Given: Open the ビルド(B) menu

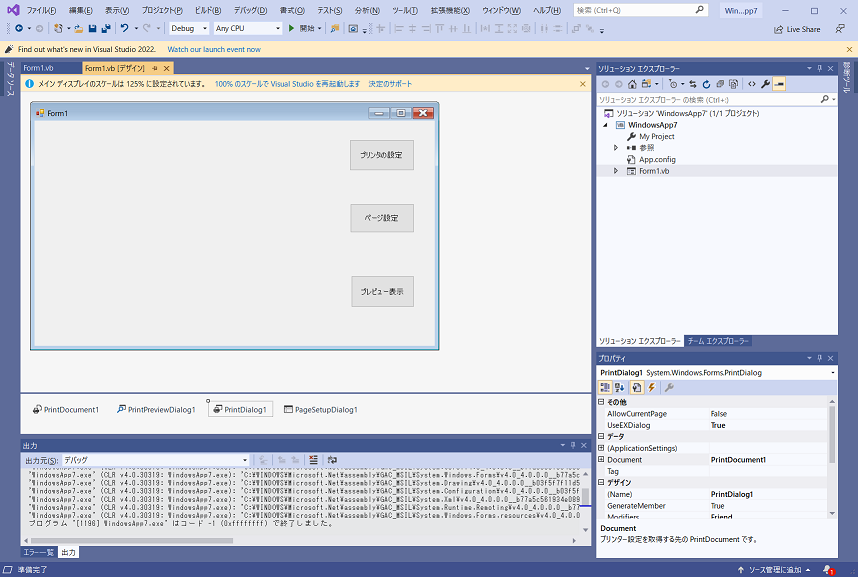Looking at the screenshot, I should 208,10.
